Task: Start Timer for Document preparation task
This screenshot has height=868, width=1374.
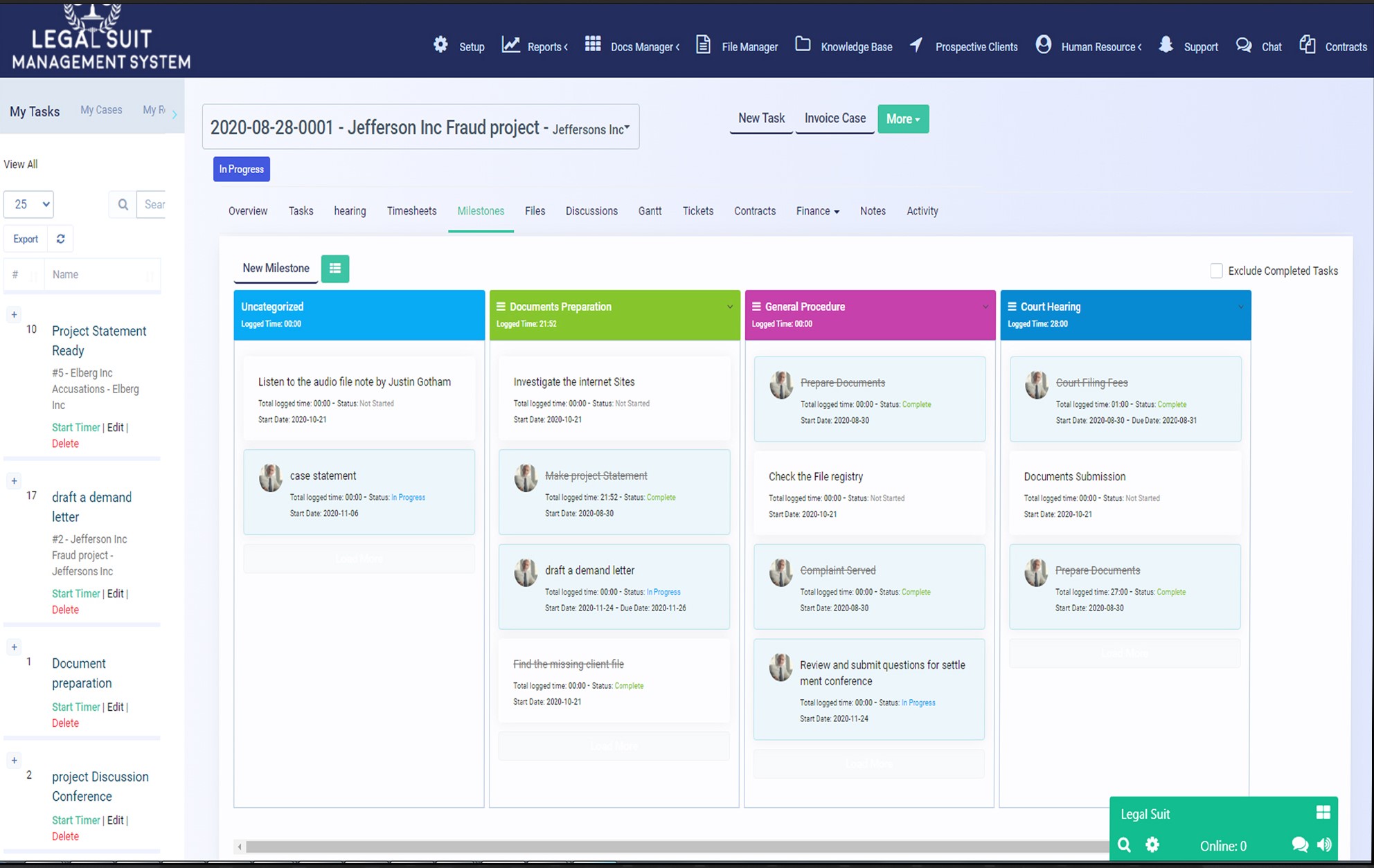Action: point(76,707)
